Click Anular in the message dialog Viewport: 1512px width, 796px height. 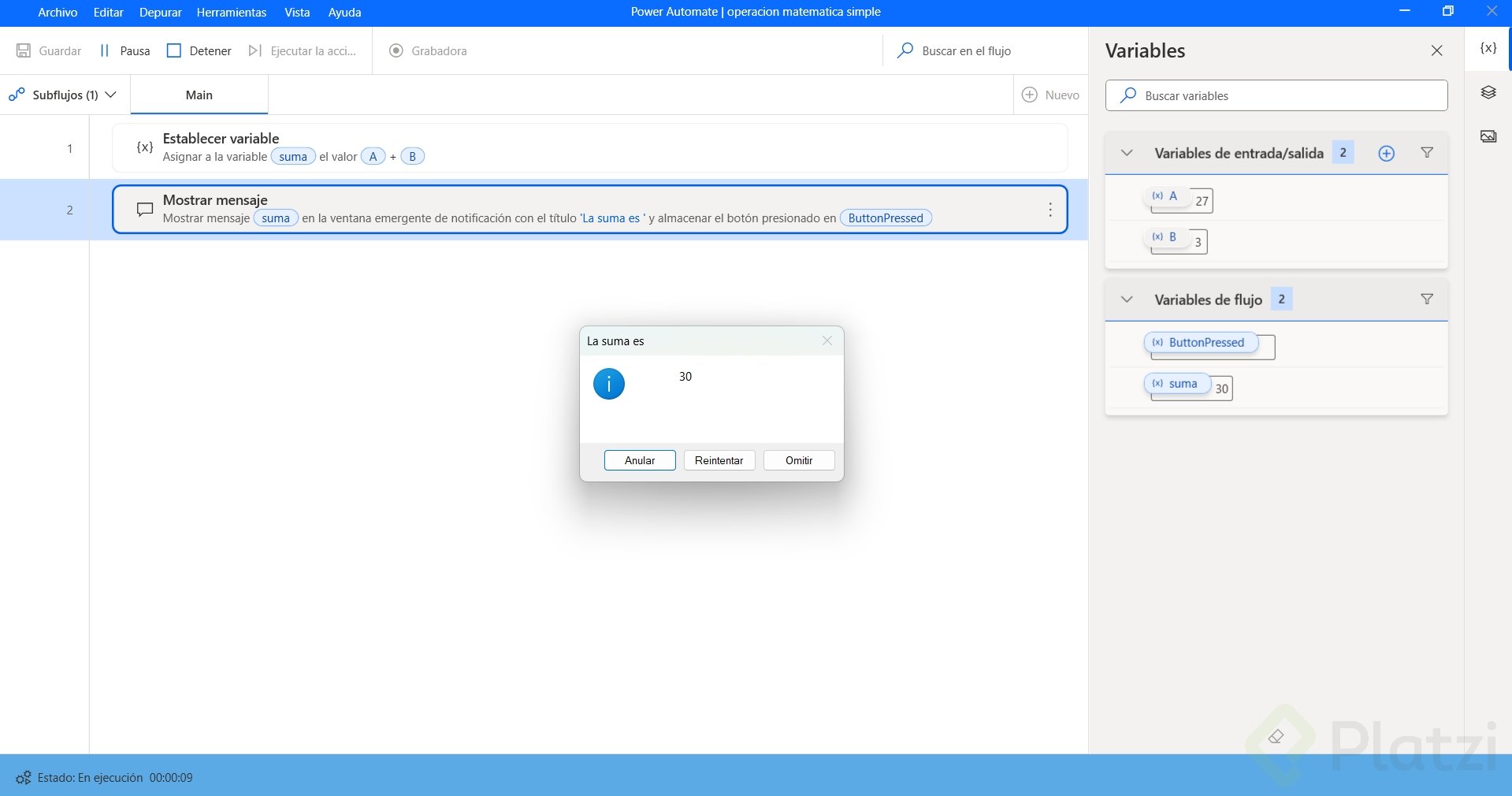pyautogui.click(x=640, y=460)
